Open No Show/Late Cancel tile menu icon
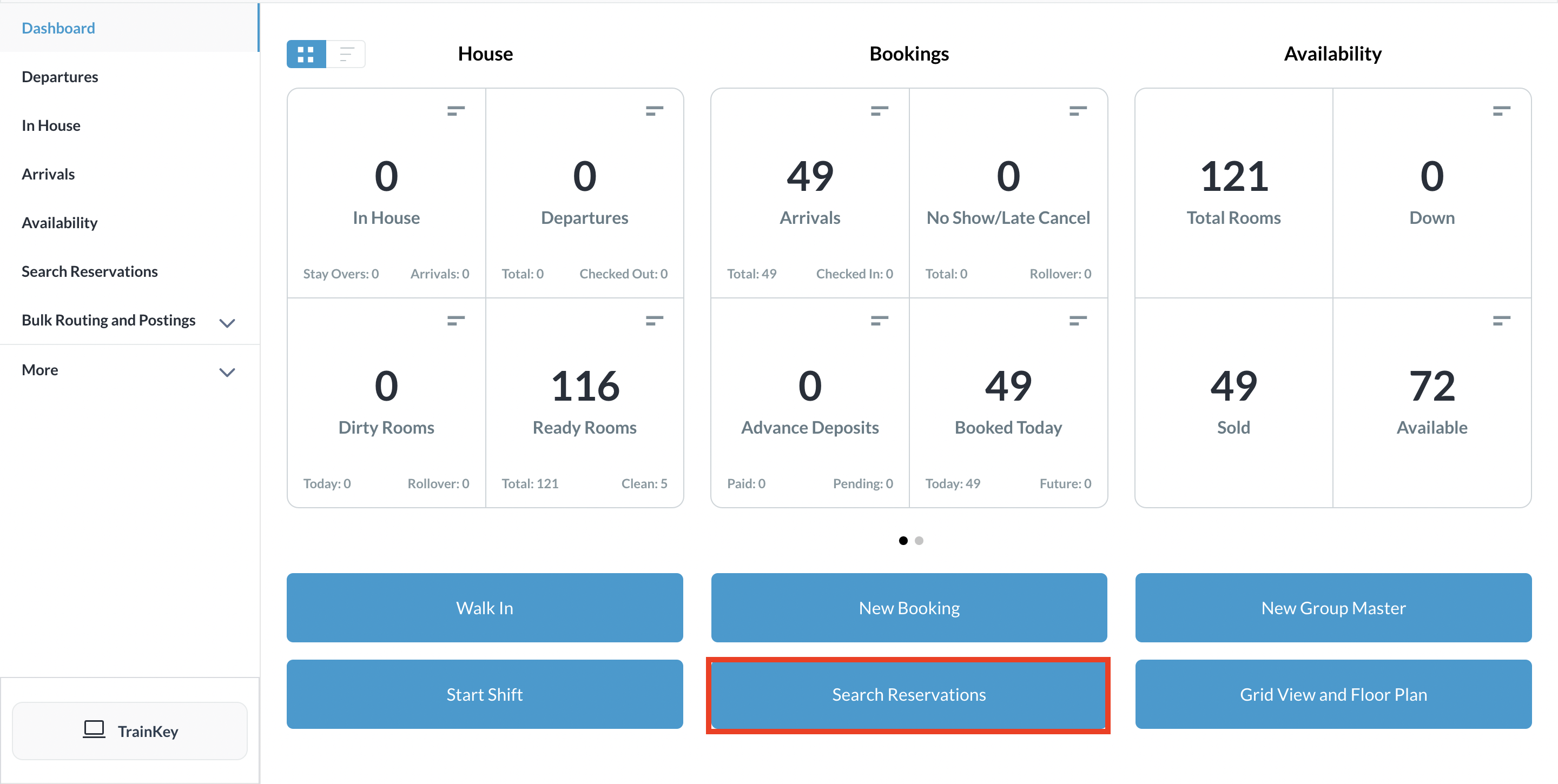1558x784 pixels. [x=1077, y=111]
